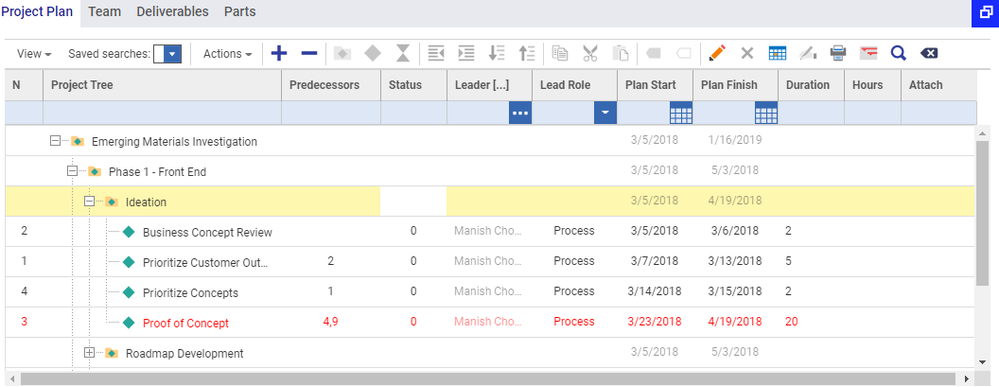The image size is (999, 387).
Task: Click the filled gray tag icon
Action: pyautogui.click(x=653, y=54)
